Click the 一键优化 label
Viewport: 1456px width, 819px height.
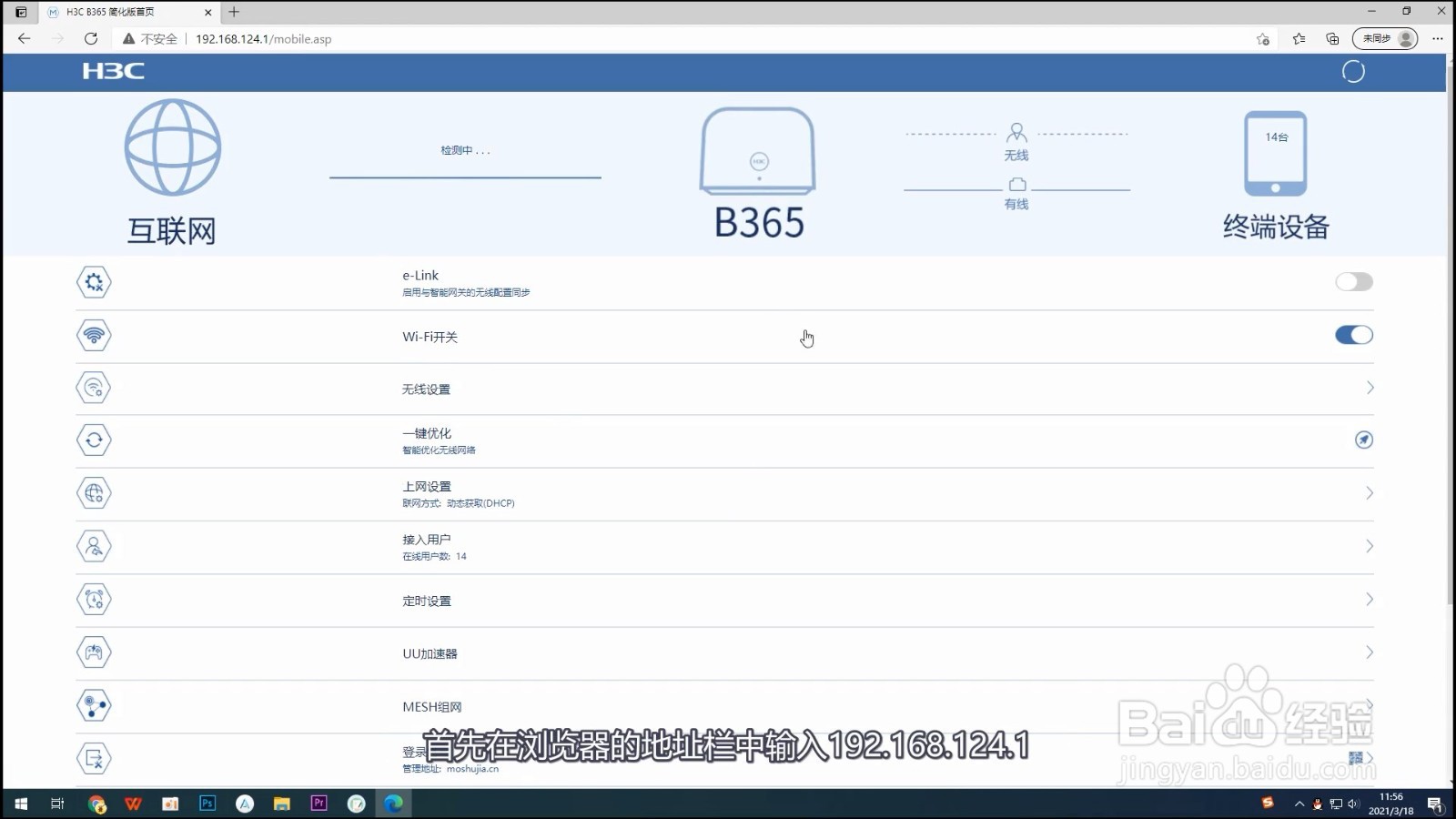[x=427, y=433]
